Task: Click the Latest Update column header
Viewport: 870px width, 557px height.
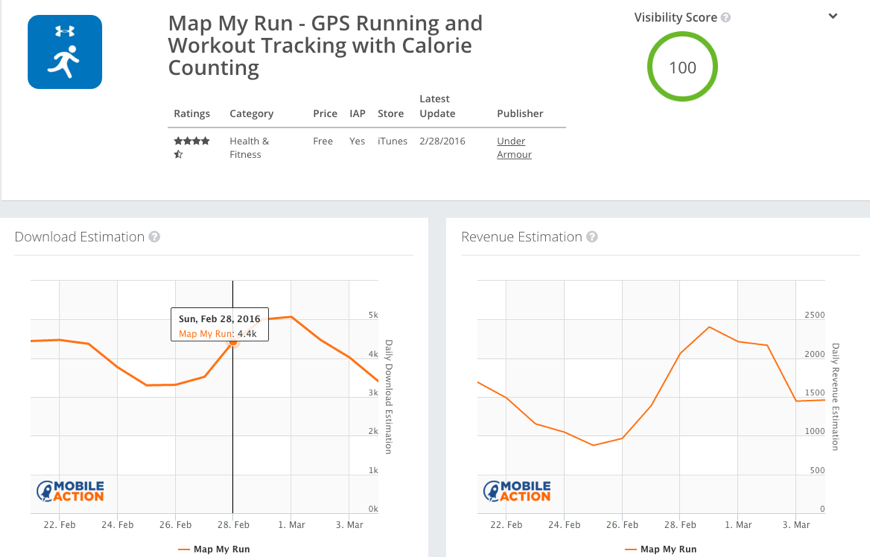Action: coord(437,106)
